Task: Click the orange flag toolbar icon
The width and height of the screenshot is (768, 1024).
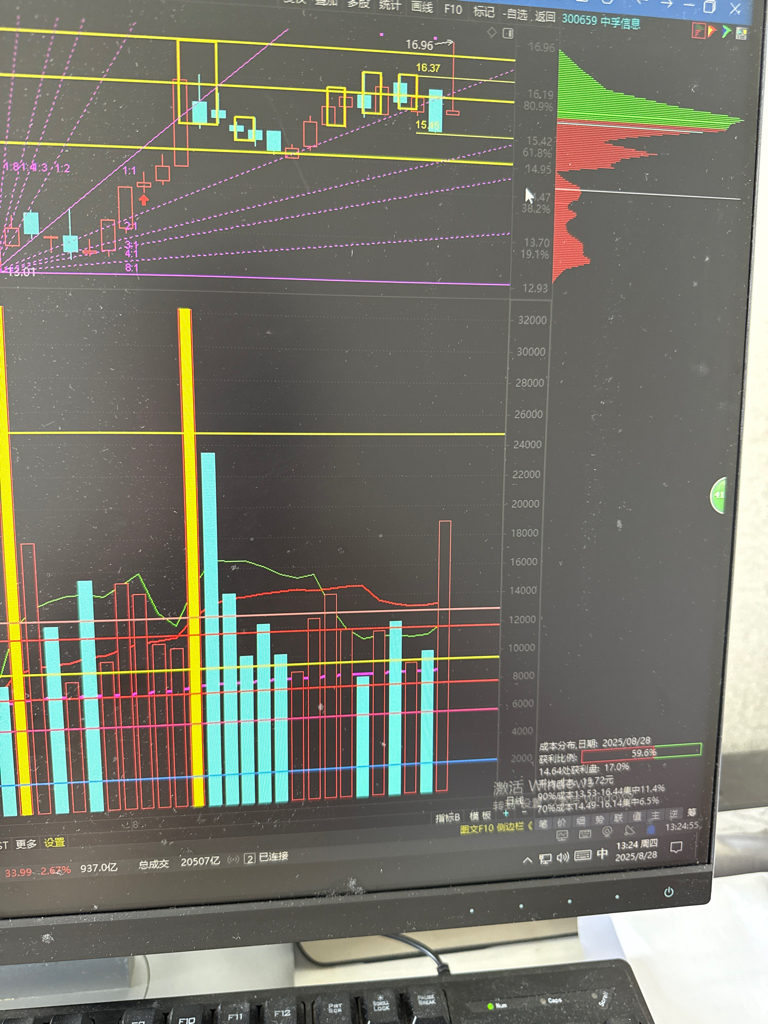Action: pyautogui.click(x=712, y=31)
